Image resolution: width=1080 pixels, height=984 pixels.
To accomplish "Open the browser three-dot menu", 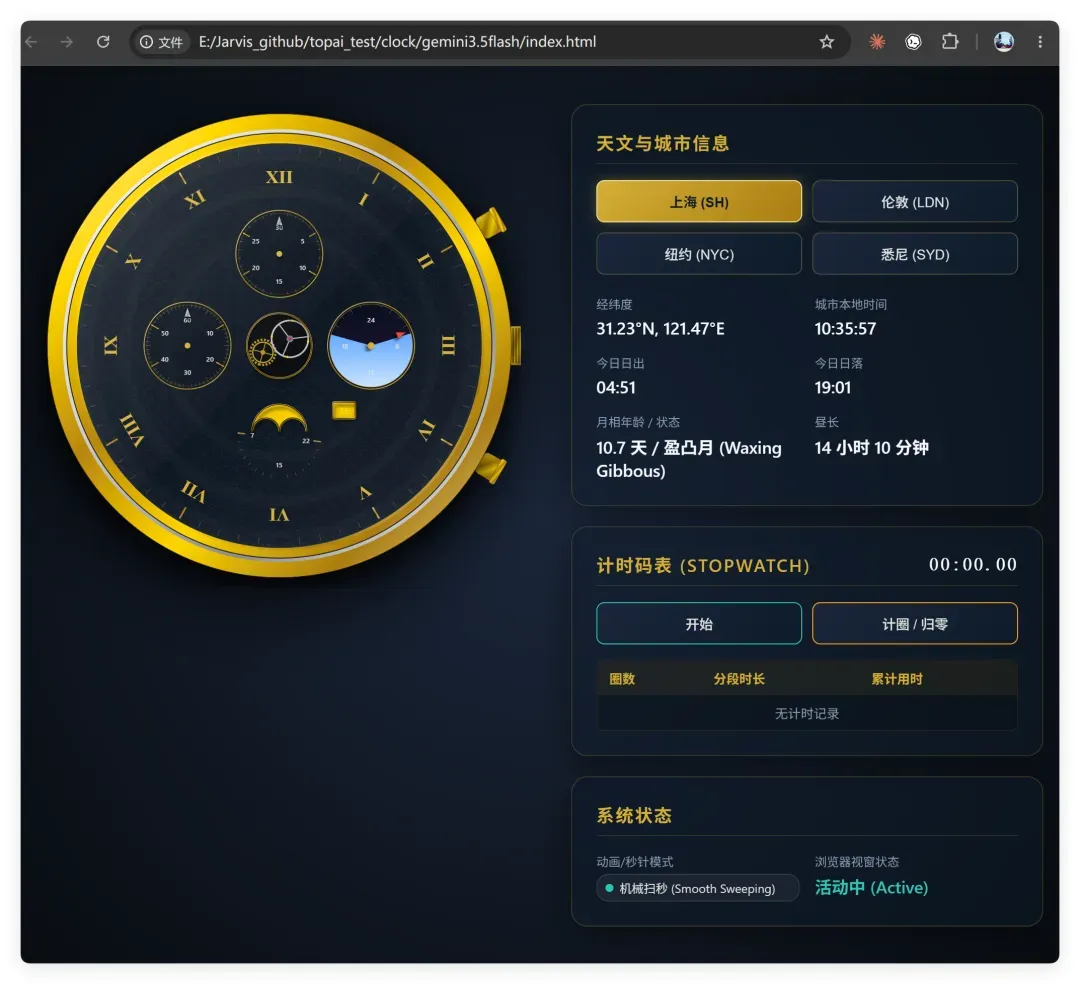I will 1040,42.
